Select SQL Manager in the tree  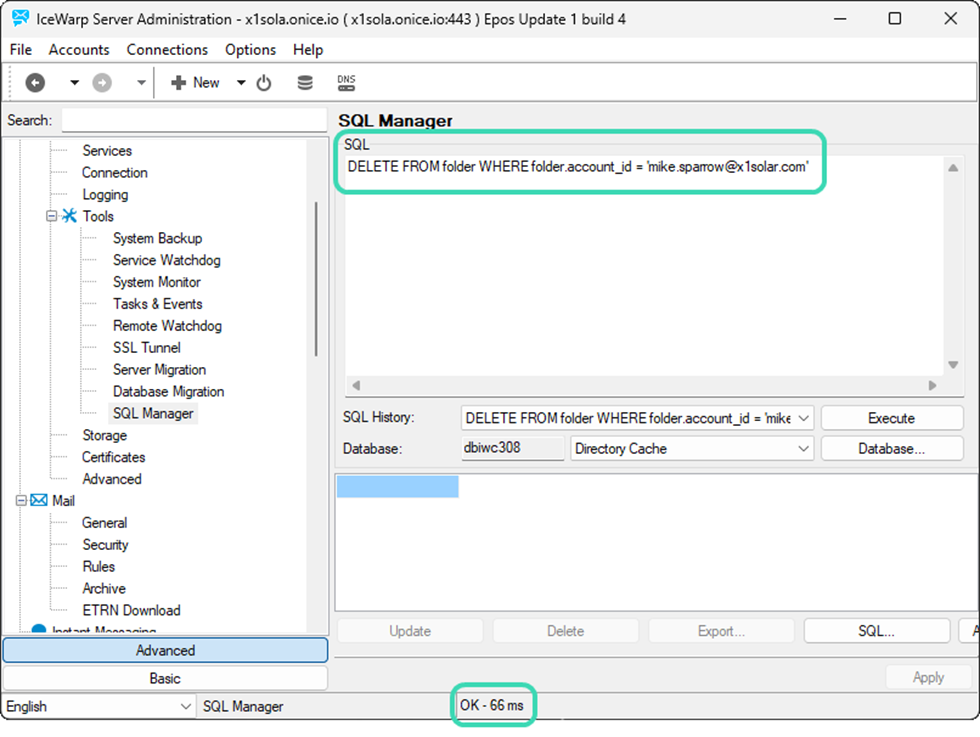pyautogui.click(x=153, y=413)
